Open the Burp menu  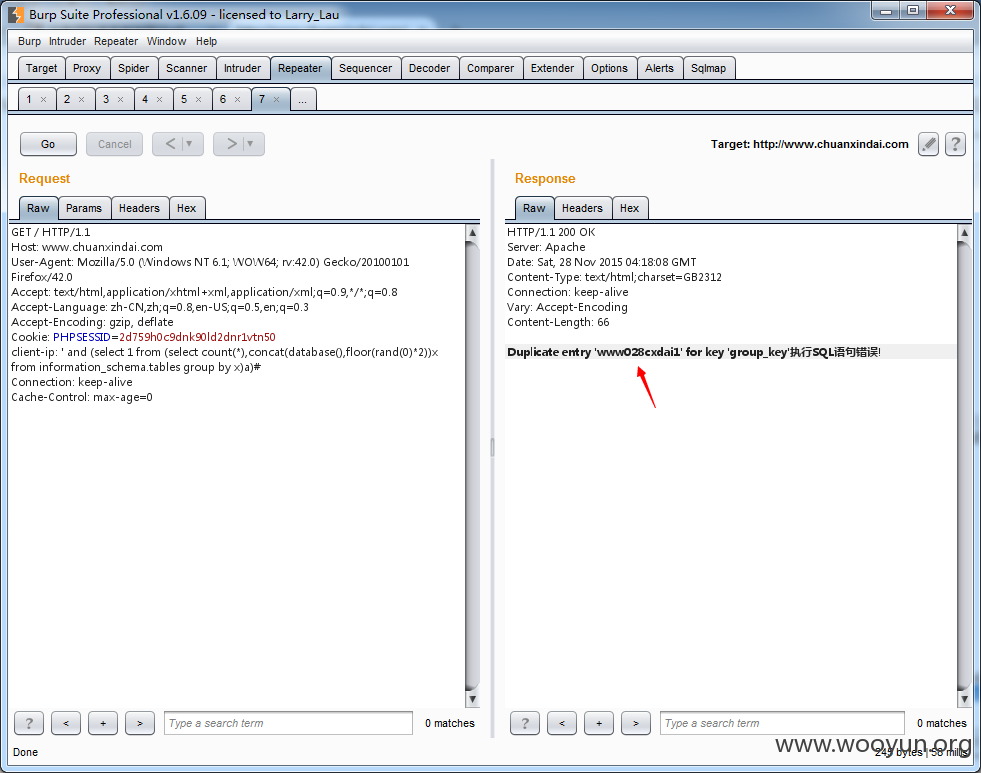[29, 41]
